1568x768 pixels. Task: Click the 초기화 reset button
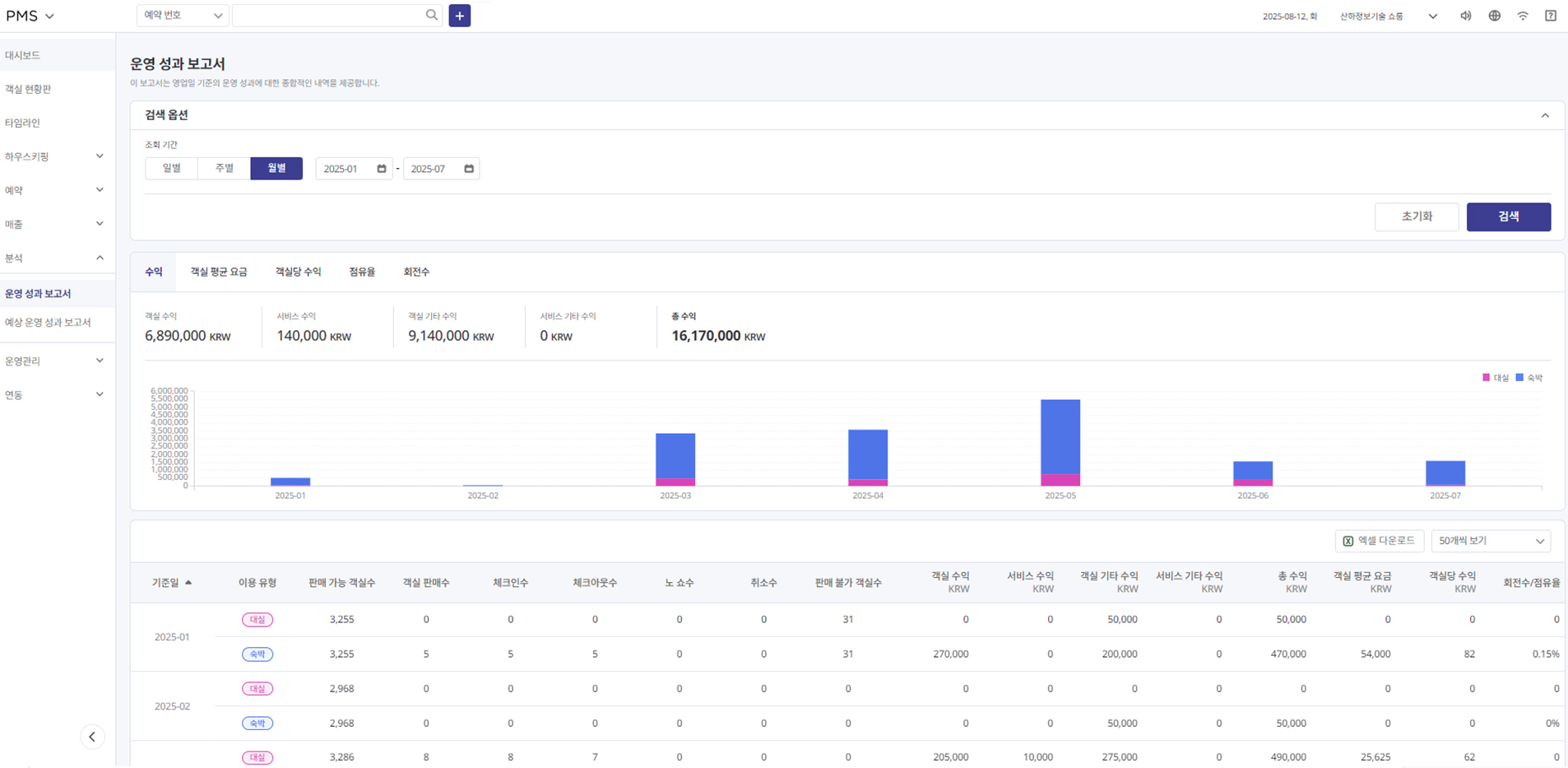(x=1417, y=216)
